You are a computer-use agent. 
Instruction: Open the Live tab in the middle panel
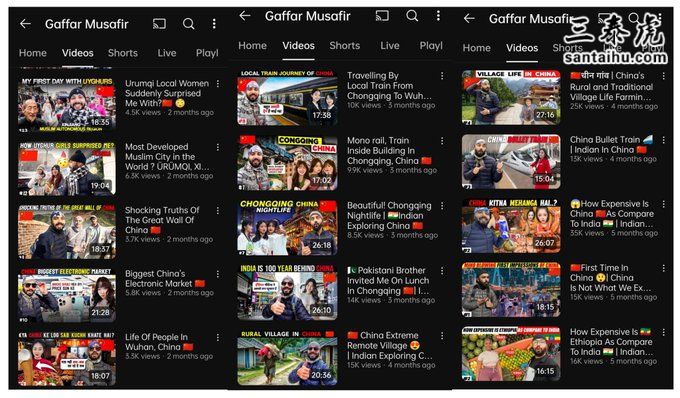389,46
